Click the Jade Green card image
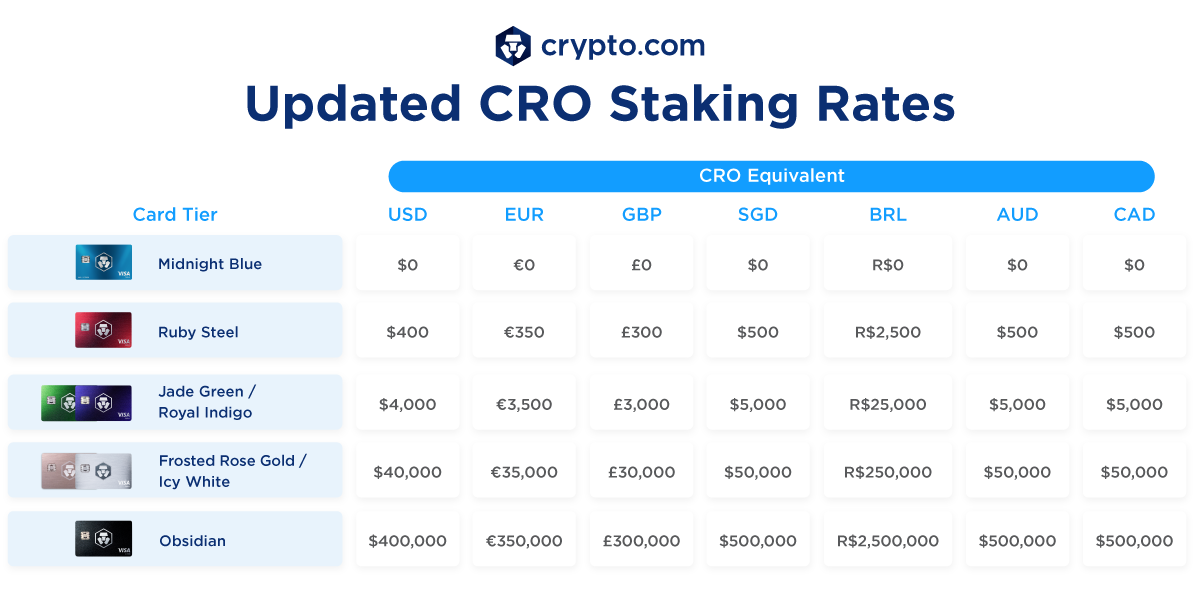This screenshot has width=1200, height=600. [x=58, y=402]
